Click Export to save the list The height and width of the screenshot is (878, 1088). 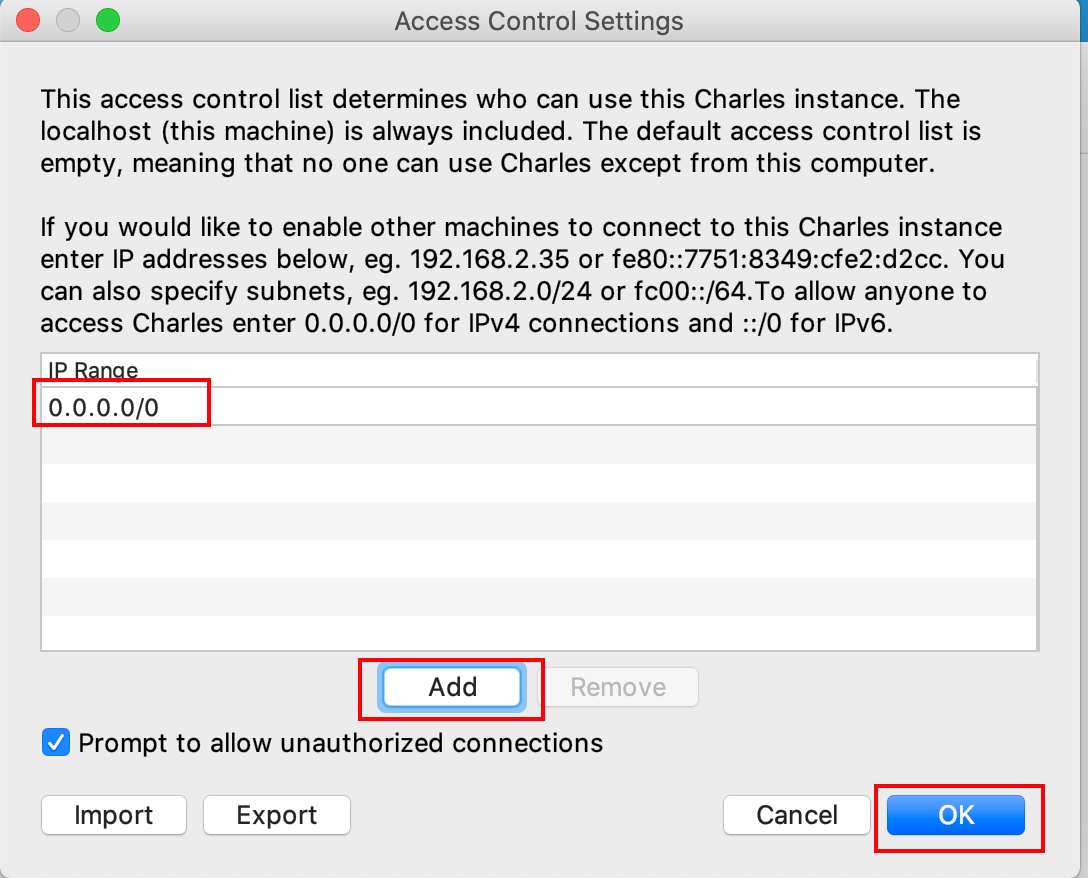(277, 815)
